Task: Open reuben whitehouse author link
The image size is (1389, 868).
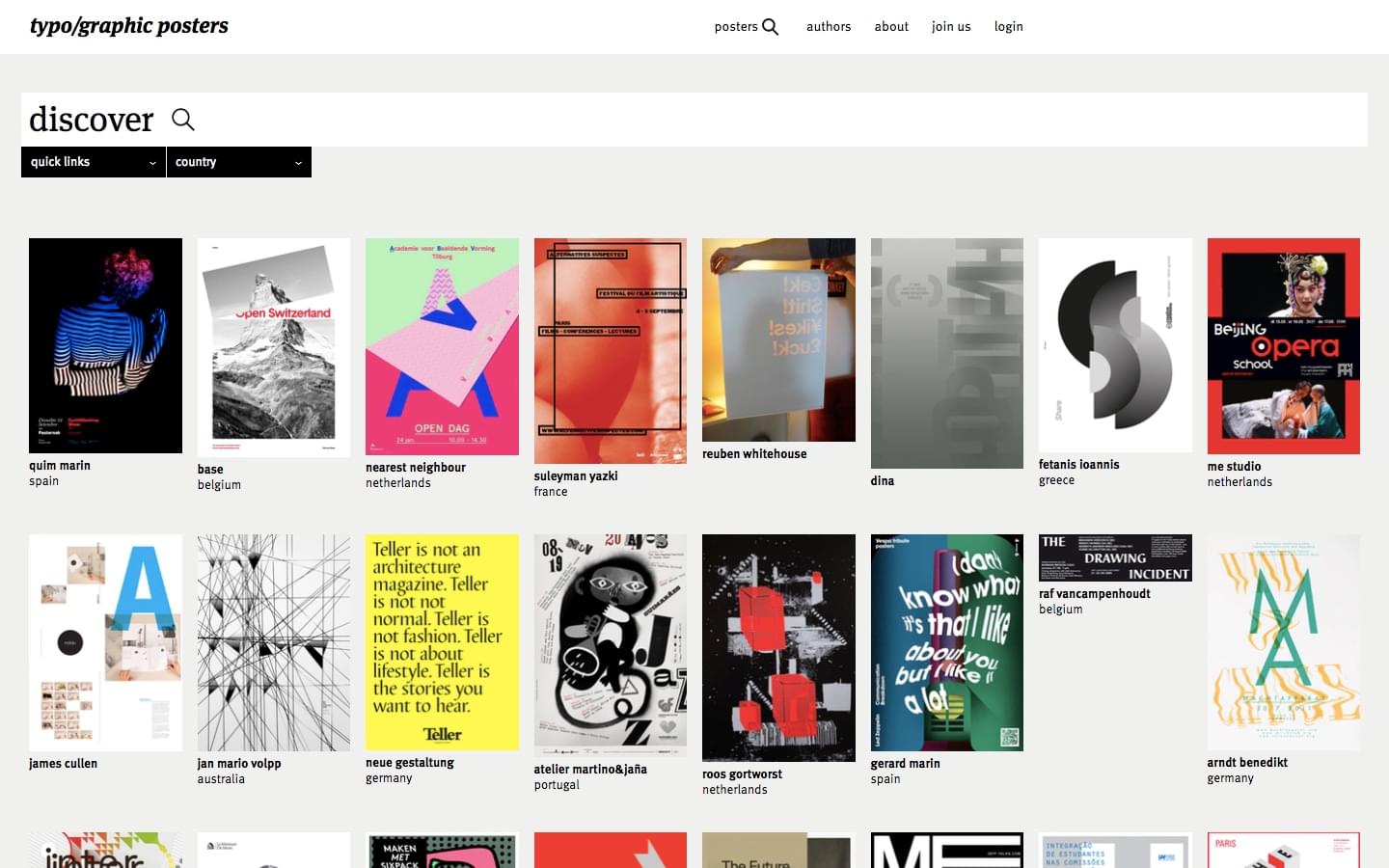Action: click(754, 454)
